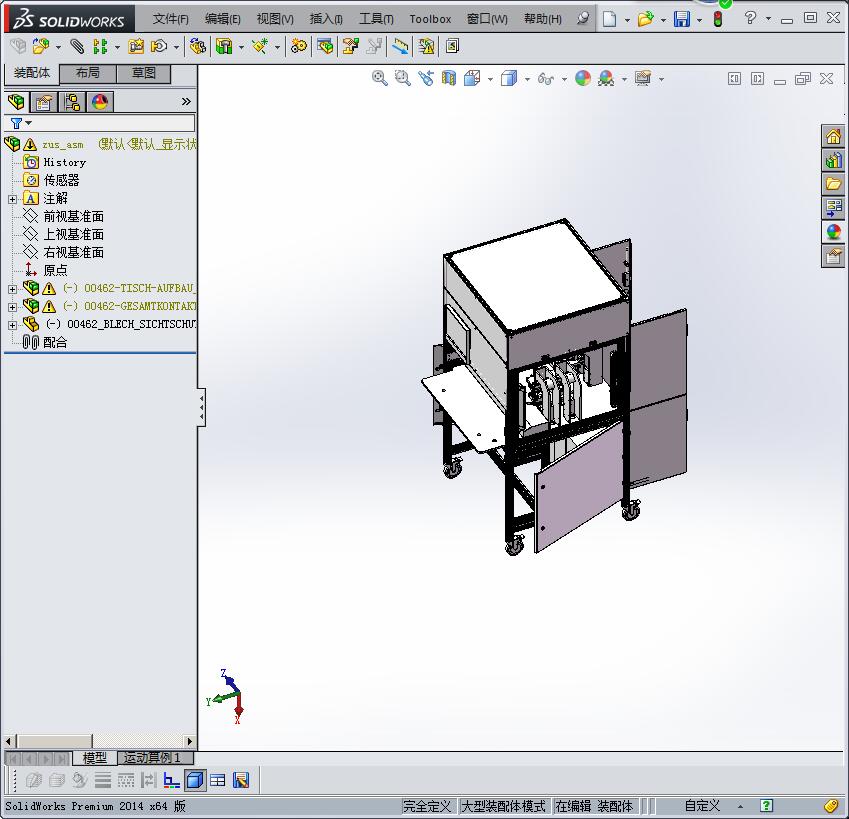The width and height of the screenshot is (849, 819).
Task: Open the view orientation dropdown arrow
Action: 490,80
